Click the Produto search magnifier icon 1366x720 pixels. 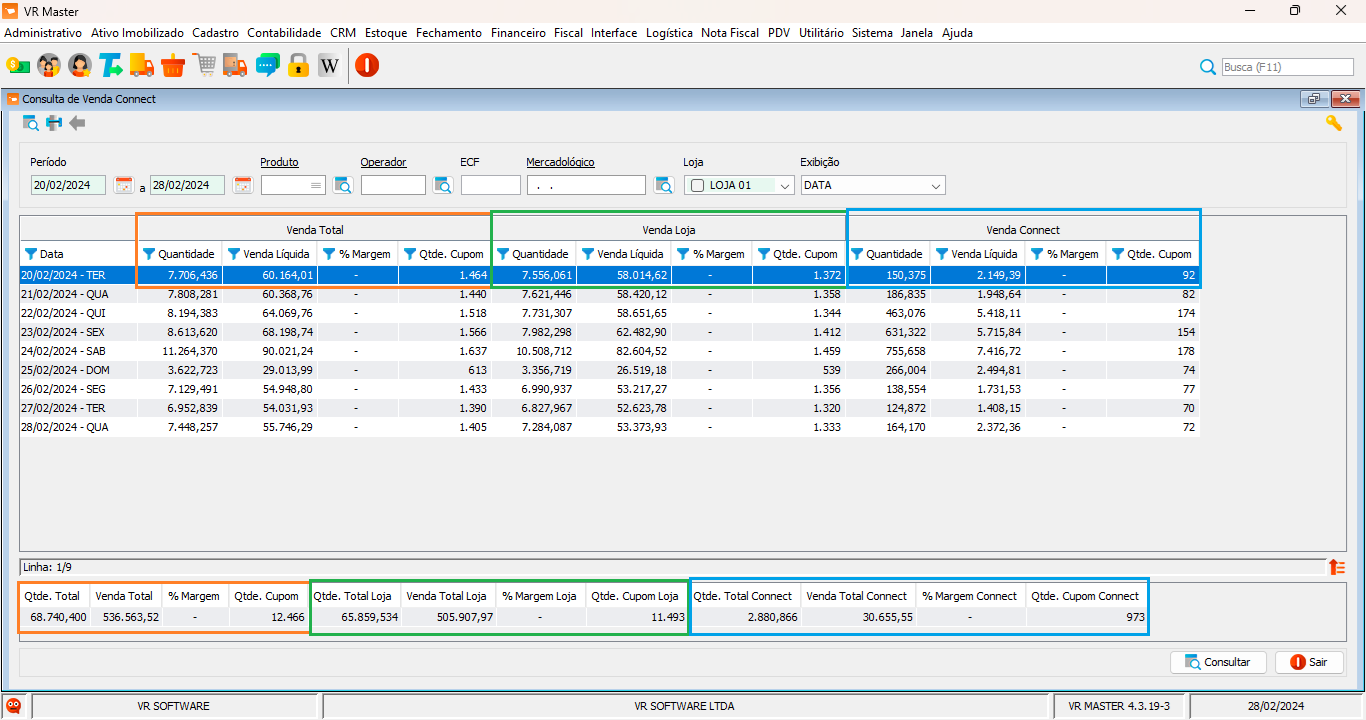343,185
